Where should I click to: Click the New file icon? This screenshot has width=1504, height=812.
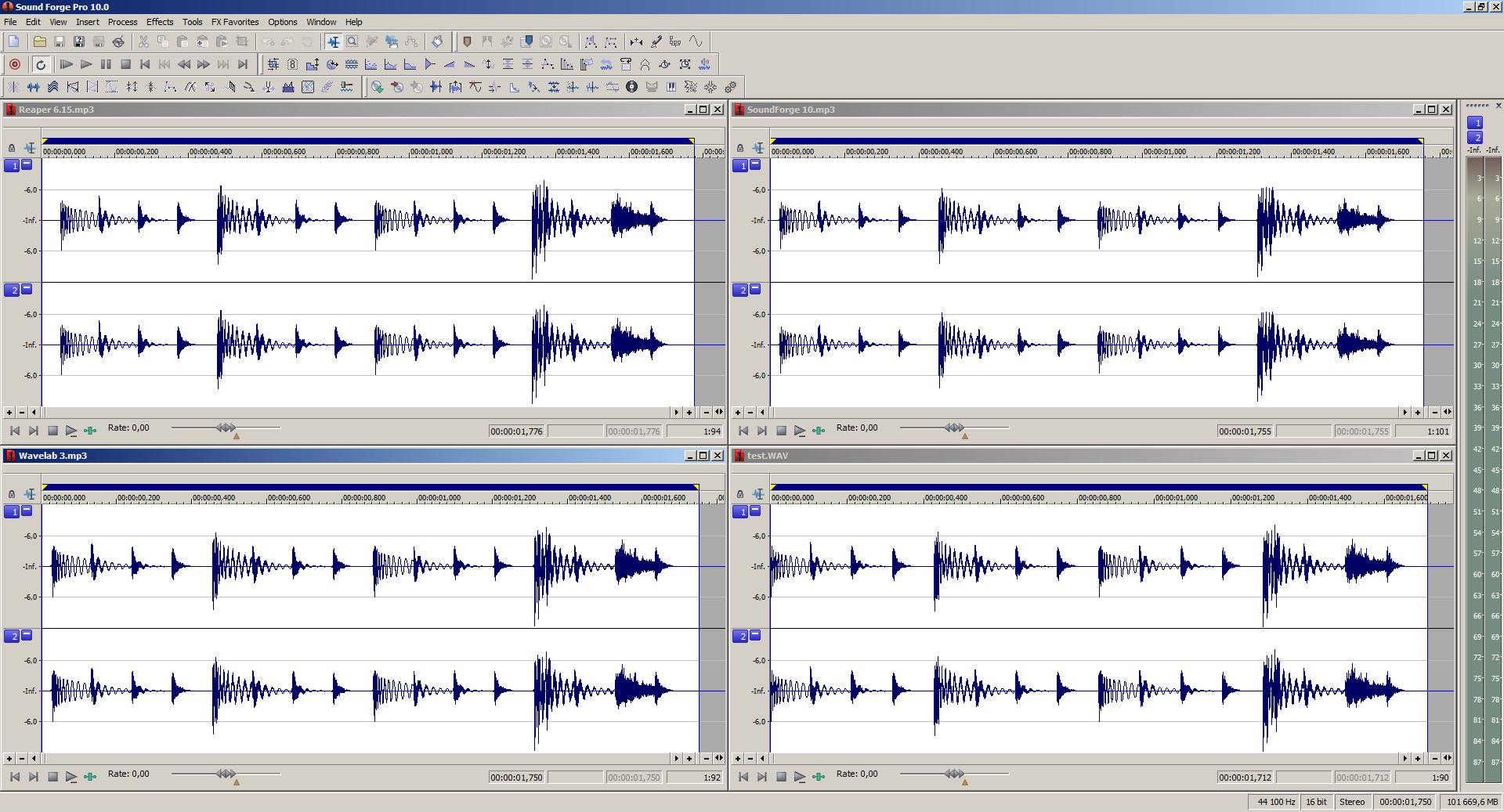pyautogui.click(x=14, y=42)
